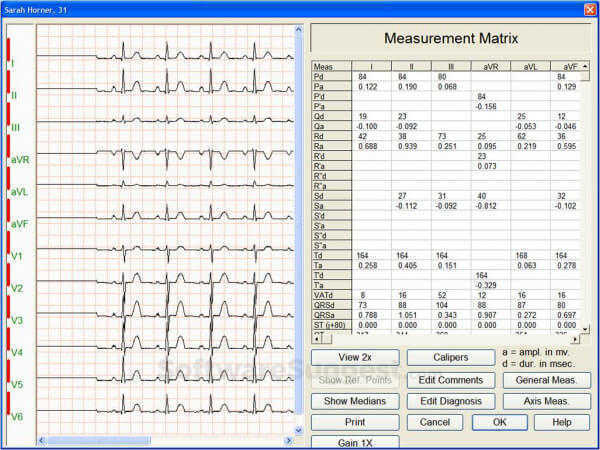Image resolution: width=600 pixels, height=450 pixels.
Task: Open General Meas. view
Action: 546,380
